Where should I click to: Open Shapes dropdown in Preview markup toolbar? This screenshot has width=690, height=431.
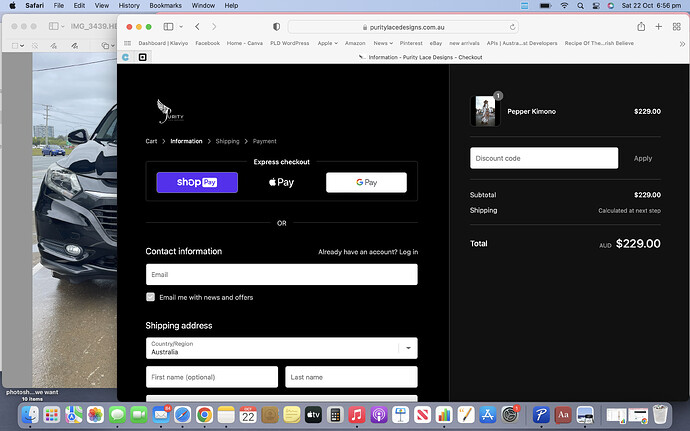point(107,45)
